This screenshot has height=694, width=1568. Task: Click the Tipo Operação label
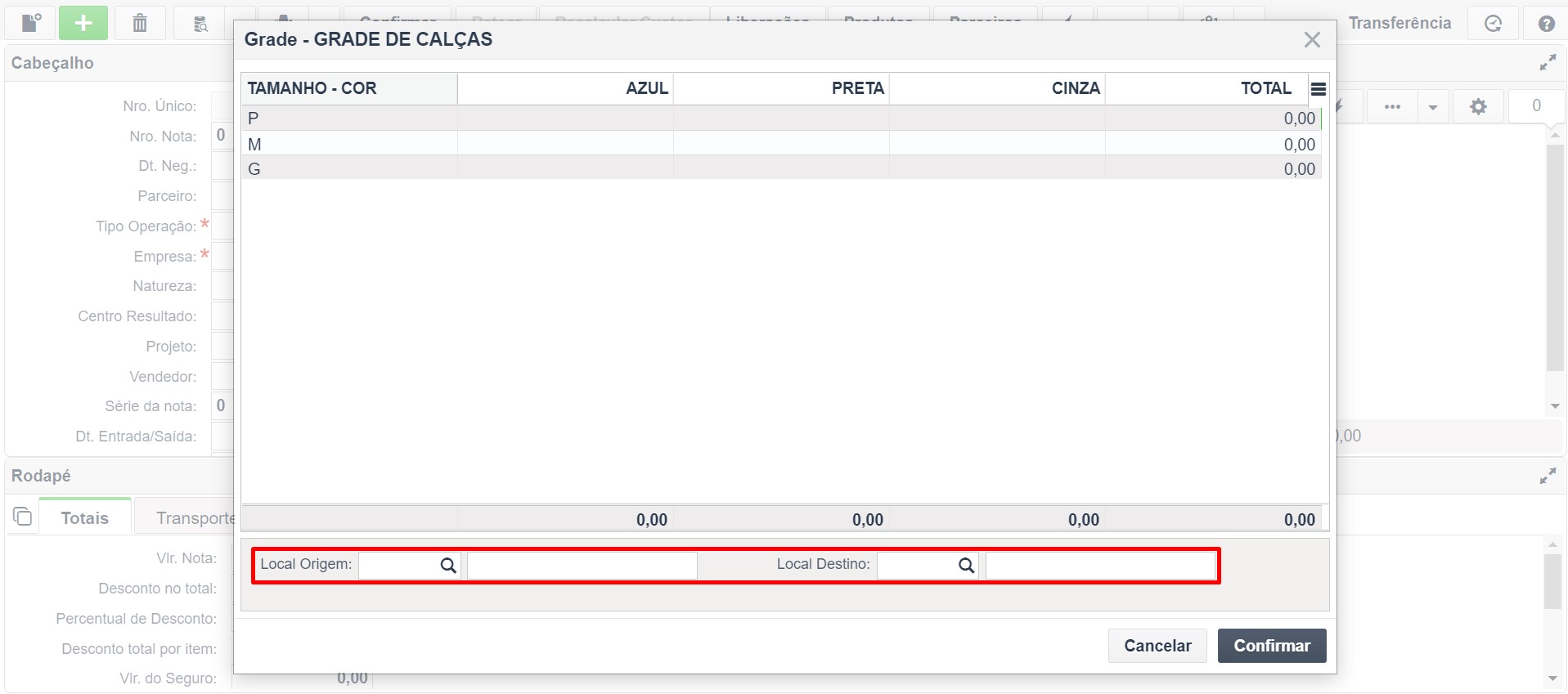point(146,226)
